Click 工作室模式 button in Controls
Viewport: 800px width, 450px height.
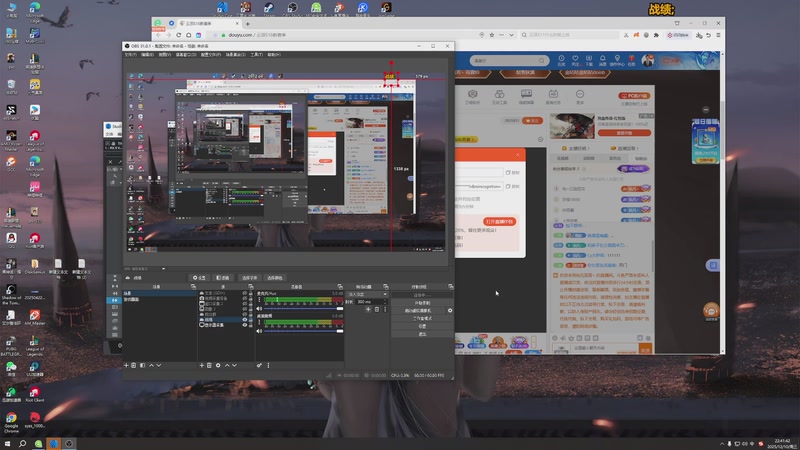pos(422,318)
